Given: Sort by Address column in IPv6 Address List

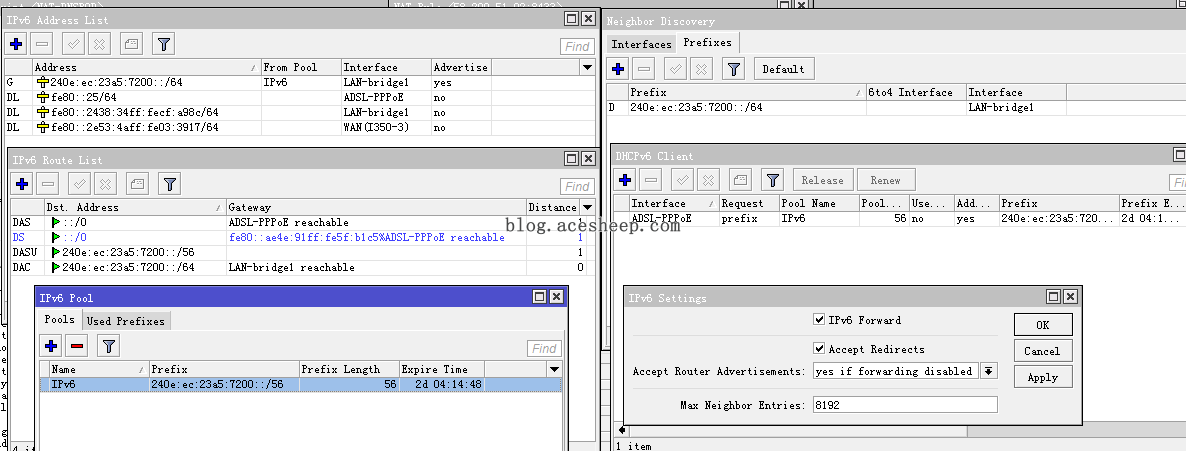Looking at the screenshot, I should click(x=147, y=67).
